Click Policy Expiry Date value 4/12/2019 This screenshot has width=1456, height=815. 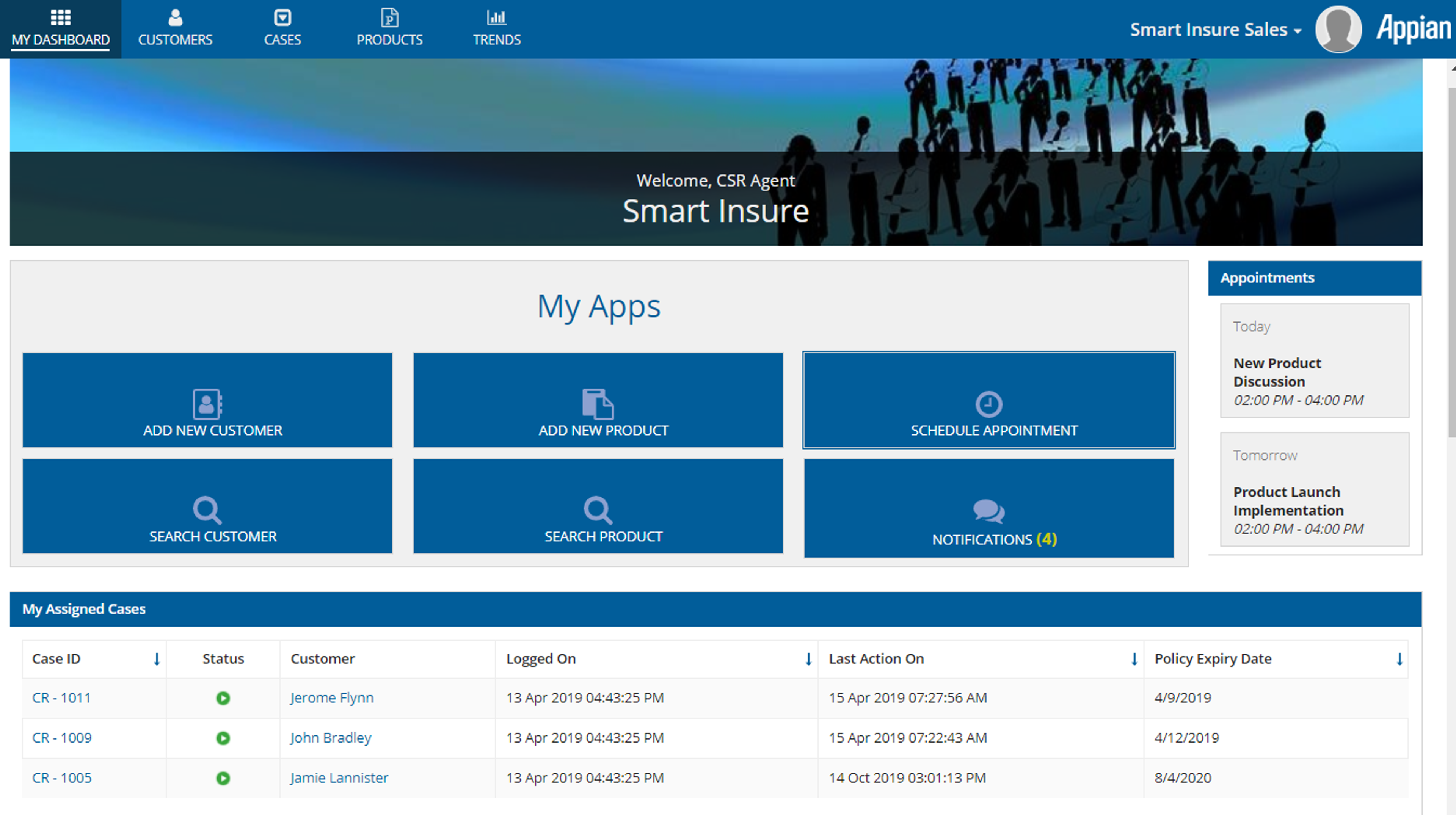click(1186, 738)
